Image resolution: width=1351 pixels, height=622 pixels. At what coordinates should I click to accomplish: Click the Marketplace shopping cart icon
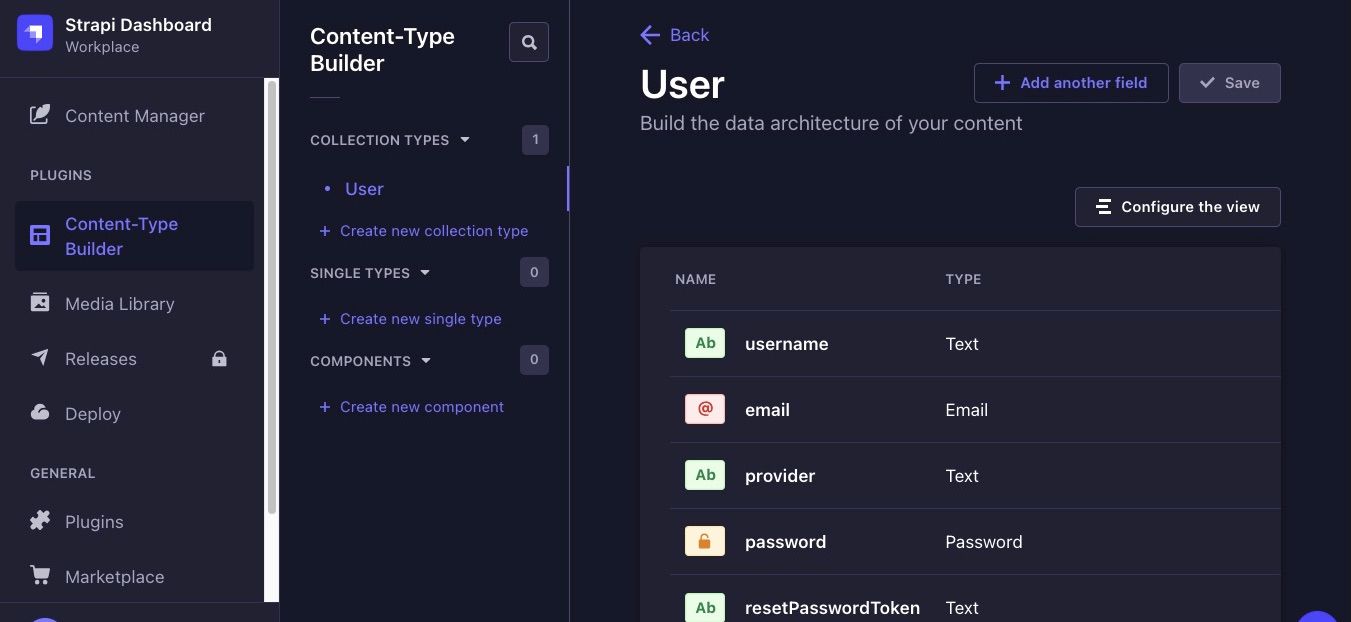pyautogui.click(x=40, y=575)
